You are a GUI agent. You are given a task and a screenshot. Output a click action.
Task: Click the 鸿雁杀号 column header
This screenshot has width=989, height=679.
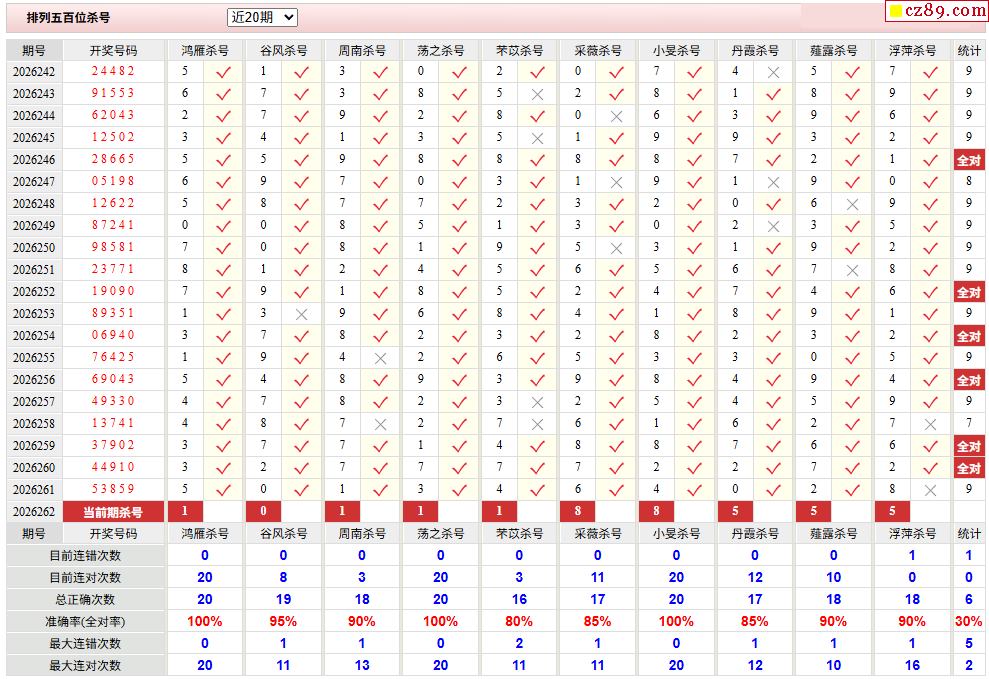click(204, 50)
